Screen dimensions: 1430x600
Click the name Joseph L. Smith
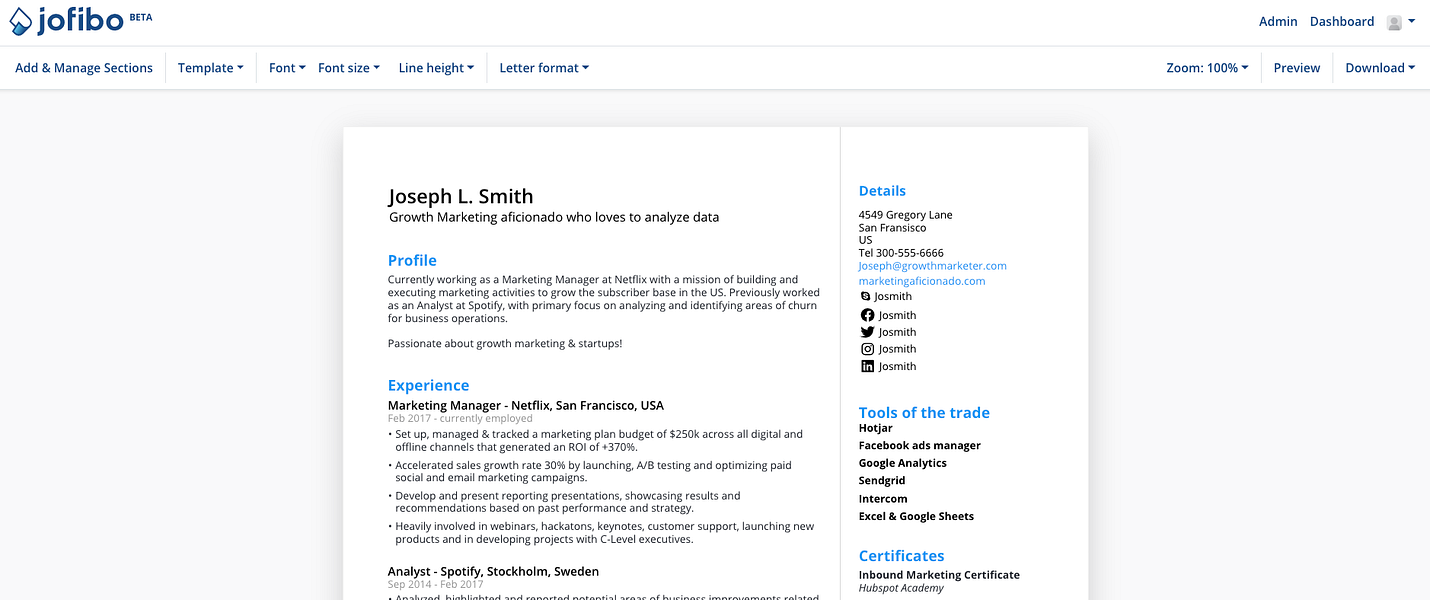click(x=461, y=196)
